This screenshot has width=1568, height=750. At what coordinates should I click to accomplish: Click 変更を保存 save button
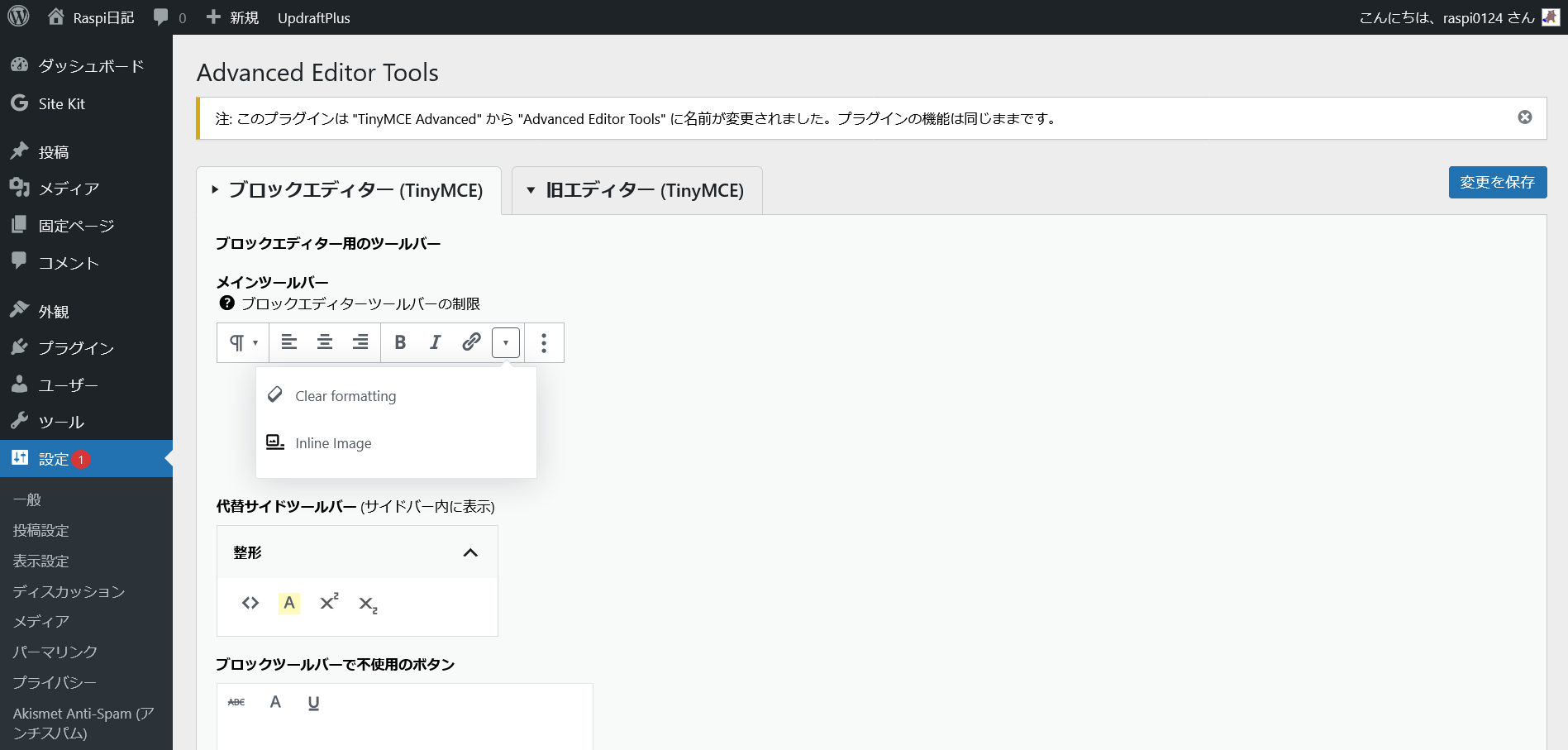[1497, 182]
